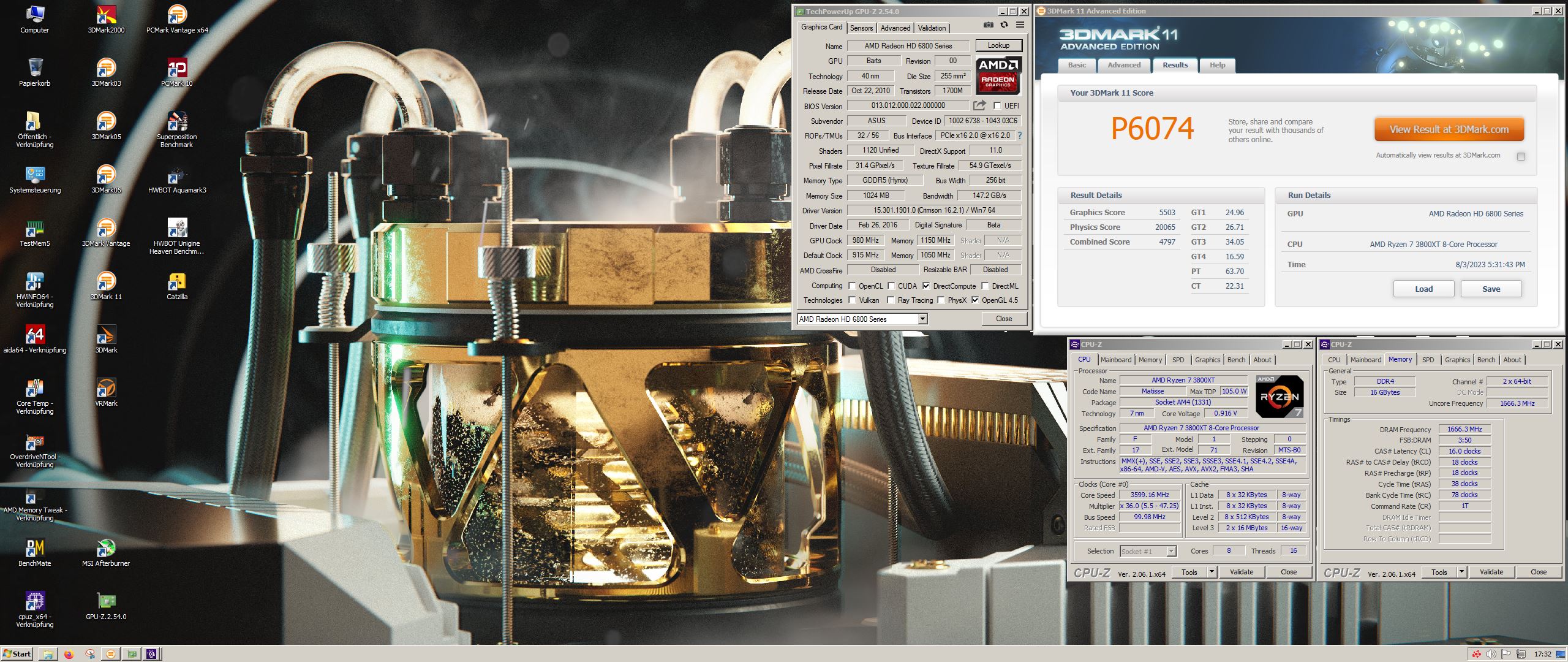Toggle the Vulkan checkbox in GPU-Z
The width and height of the screenshot is (1568, 662).
point(852,300)
